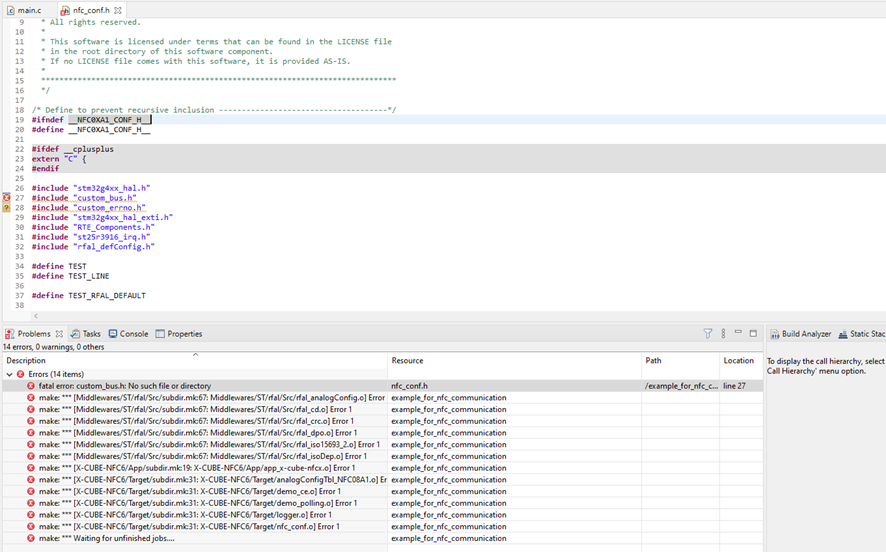Screen dimensions: 886x552
Task: Click the warning marker on line 28
Action: coord(6,208)
